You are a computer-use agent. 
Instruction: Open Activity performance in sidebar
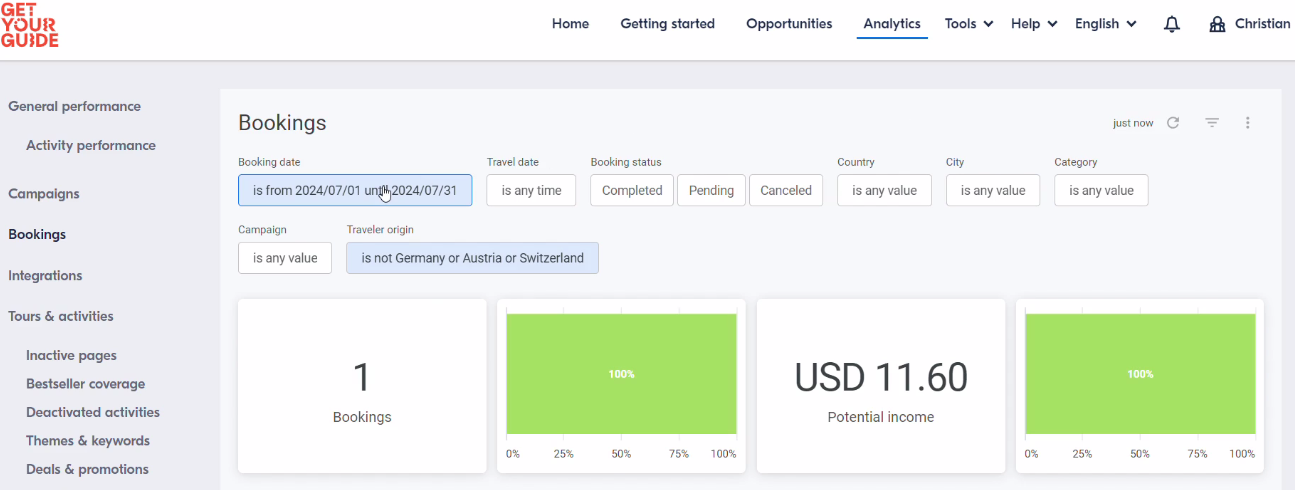91,145
